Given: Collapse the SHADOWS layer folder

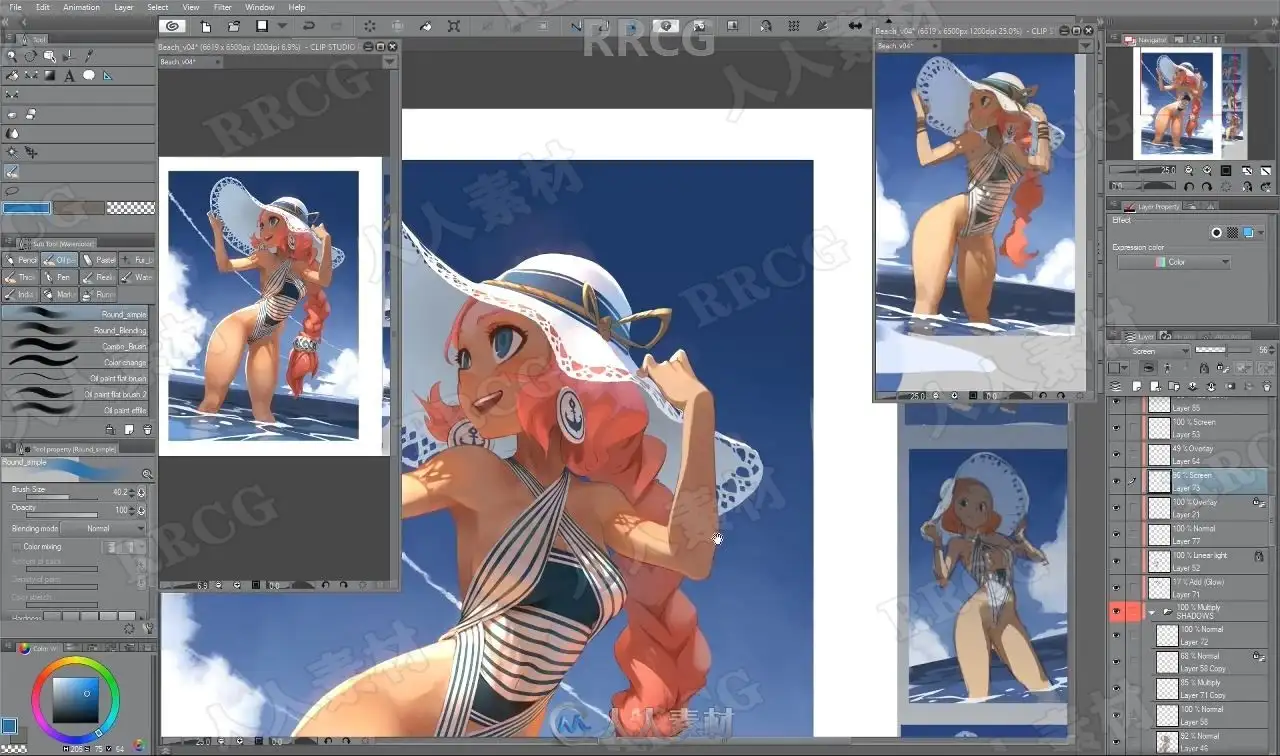Looking at the screenshot, I should click(x=1152, y=612).
